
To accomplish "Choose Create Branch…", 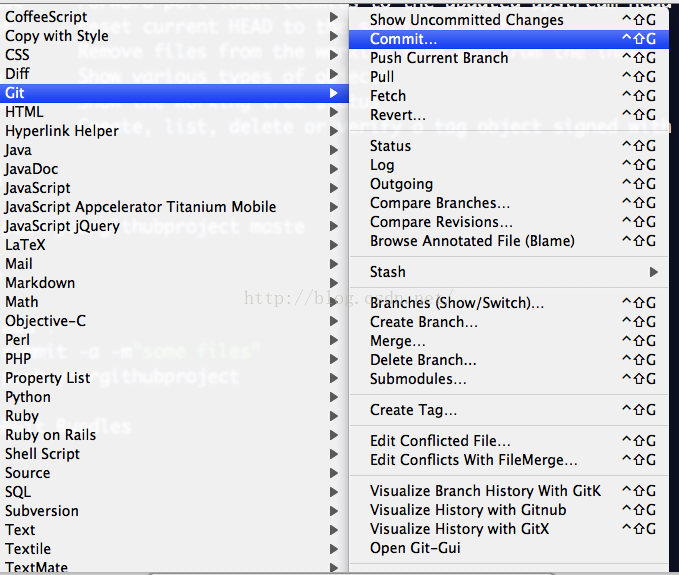I will pos(509,322).
